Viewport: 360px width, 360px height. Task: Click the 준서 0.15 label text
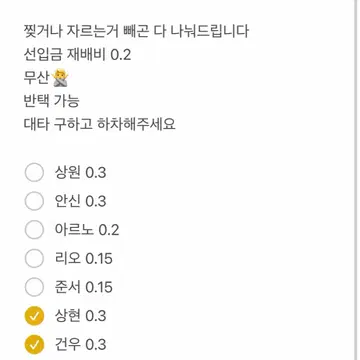pyautogui.click(x=83, y=287)
